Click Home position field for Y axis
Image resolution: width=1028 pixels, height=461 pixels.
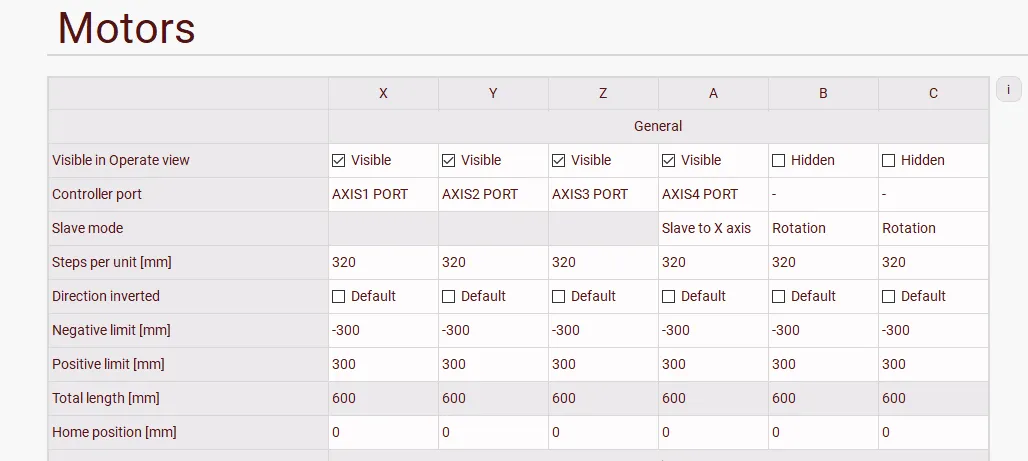coord(494,433)
